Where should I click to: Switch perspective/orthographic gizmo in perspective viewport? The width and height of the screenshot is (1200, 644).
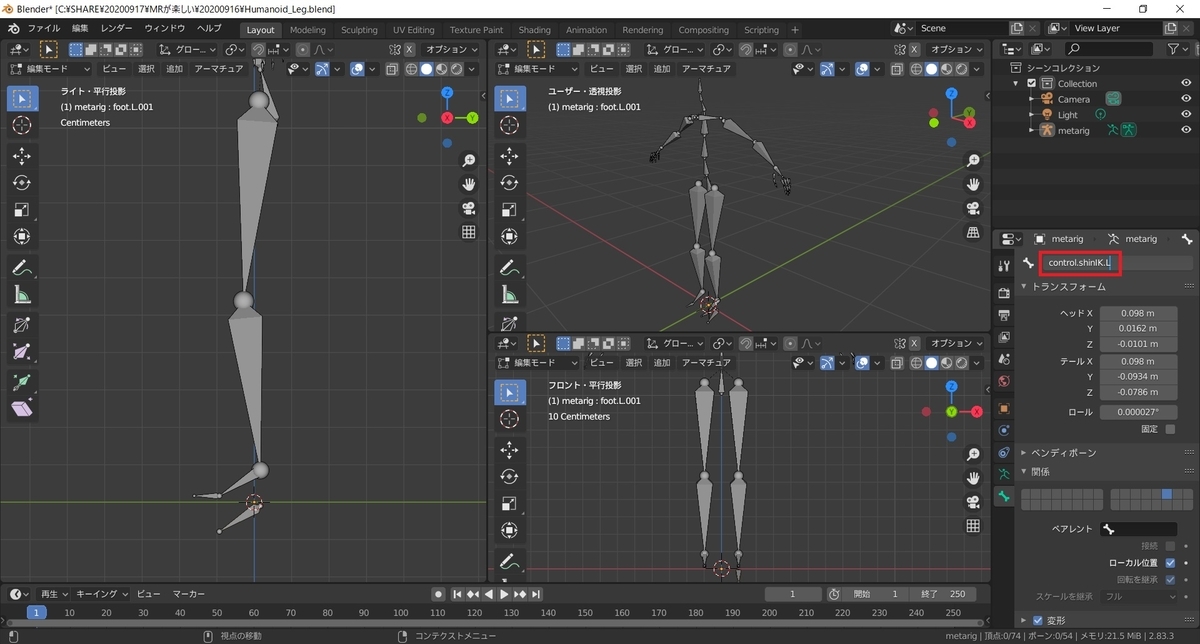[973, 233]
